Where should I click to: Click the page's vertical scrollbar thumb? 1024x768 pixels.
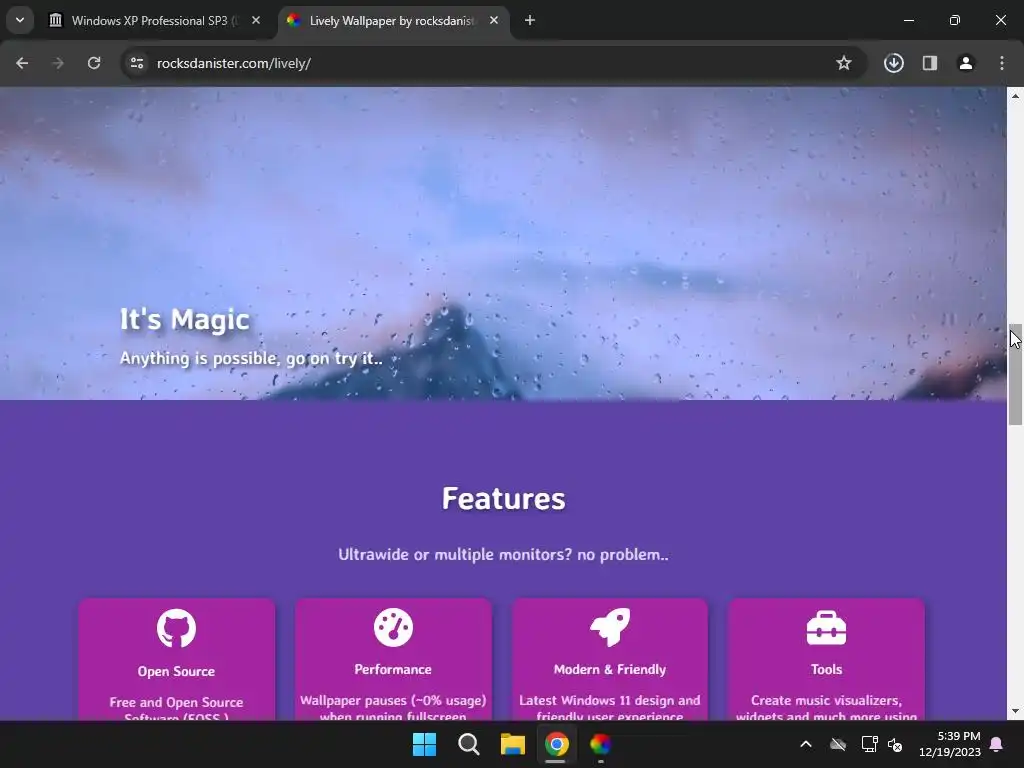pyautogui.click(x=1016, y=374)
